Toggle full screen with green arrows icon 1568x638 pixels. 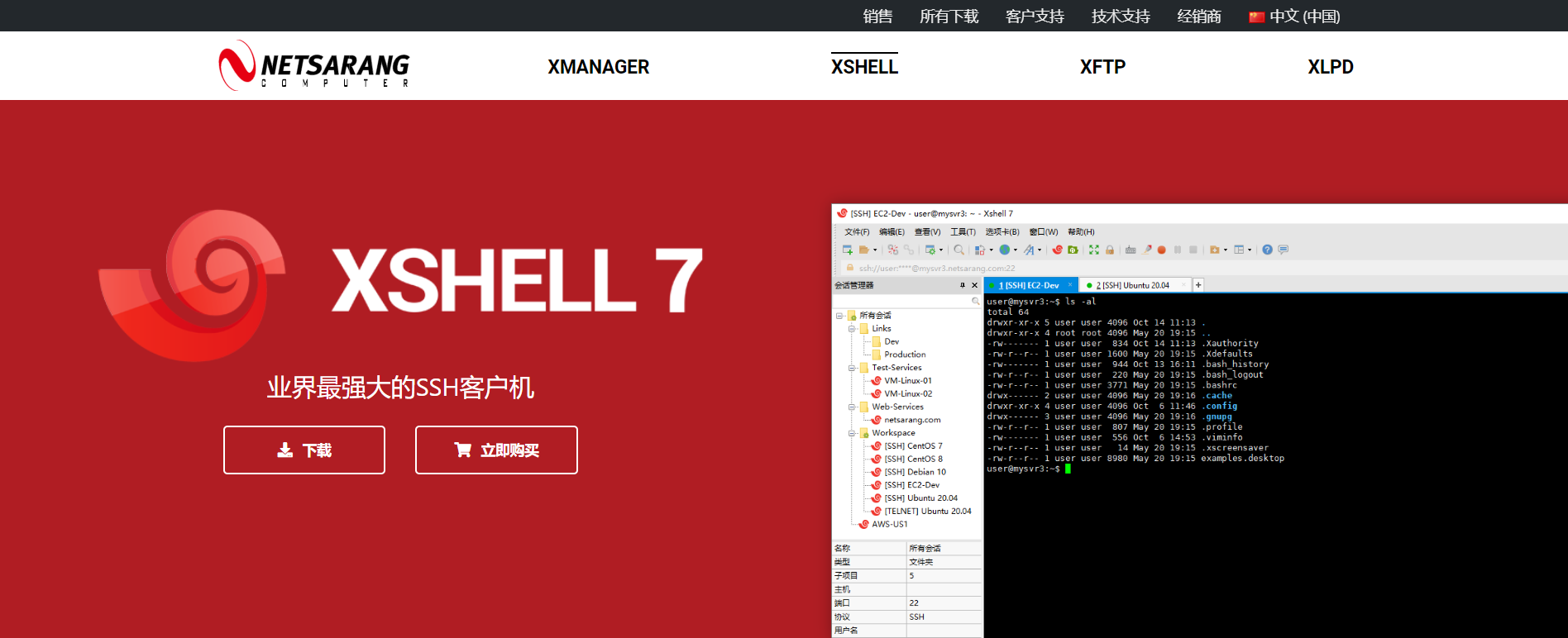[1094, 250]
